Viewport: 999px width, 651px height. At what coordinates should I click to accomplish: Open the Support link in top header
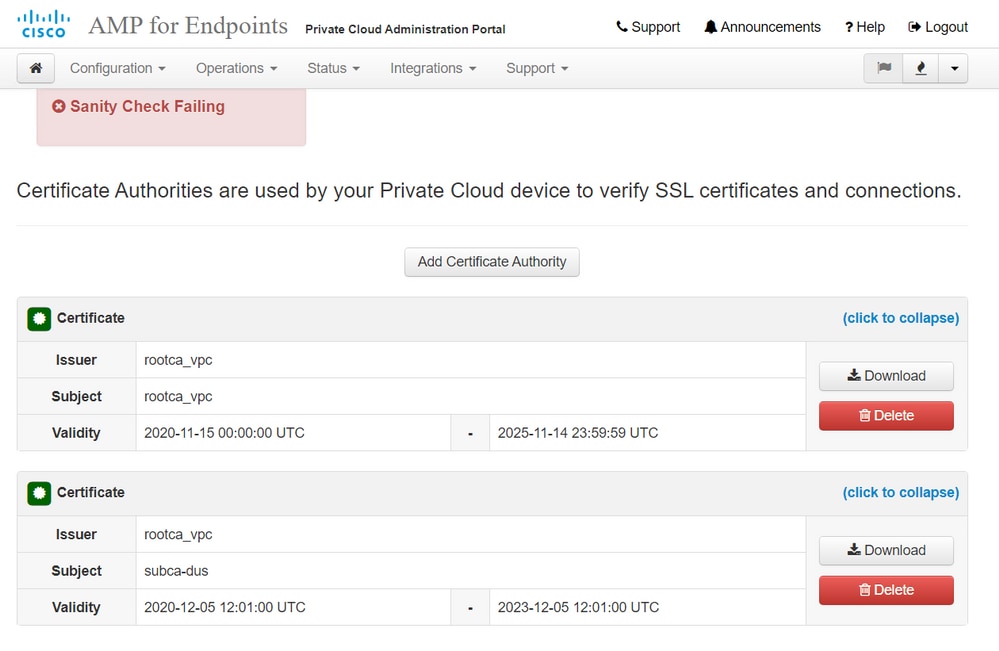(648, 27)
